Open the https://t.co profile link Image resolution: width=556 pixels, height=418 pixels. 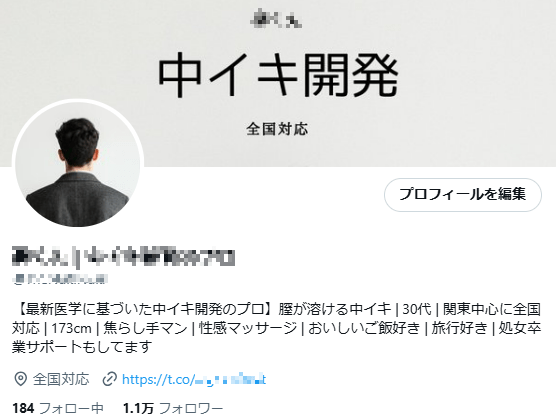tap(194, 379)
